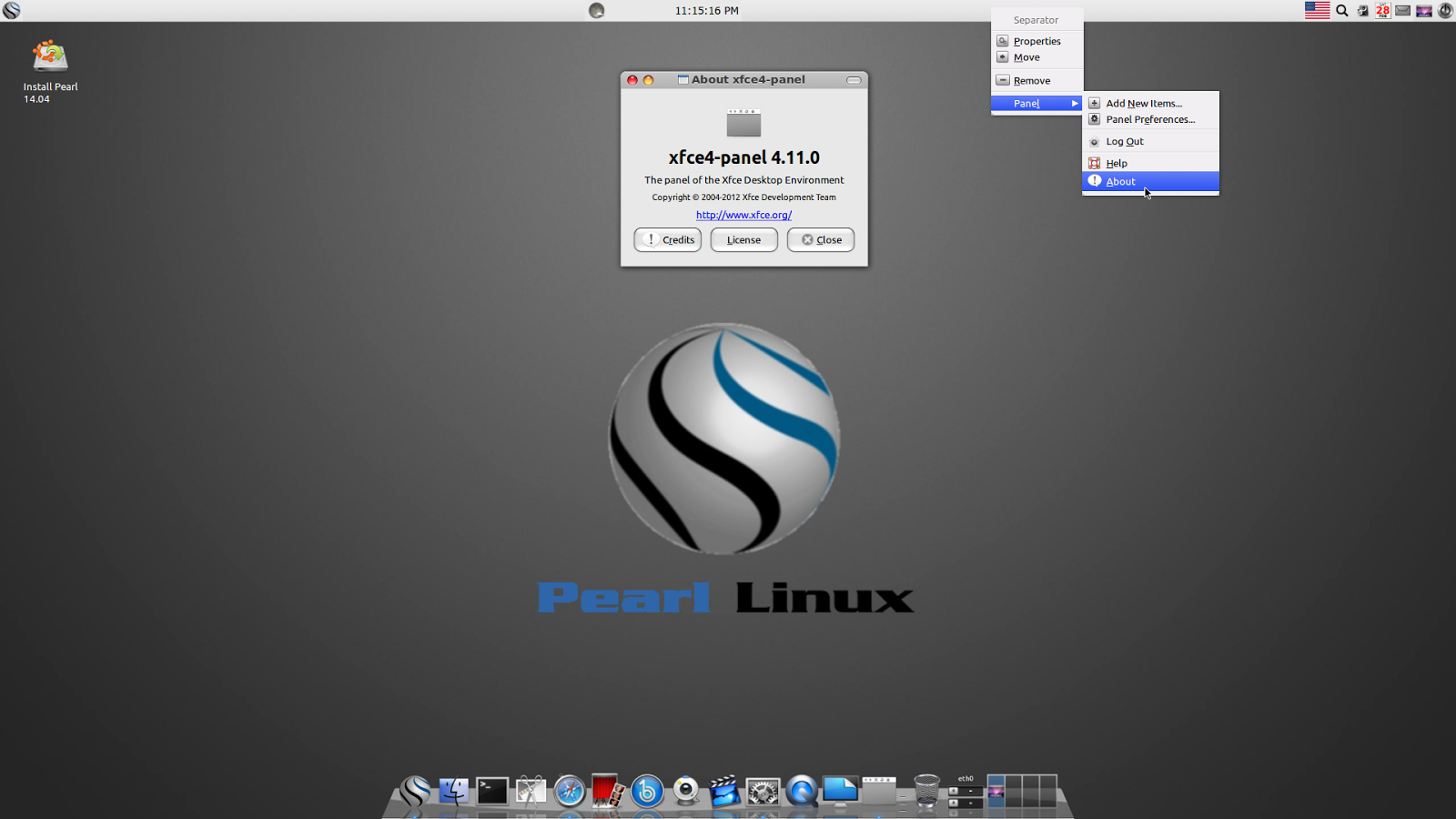Open the Finder-style file manager in dock
This screenshot has height=819, width=1456.
(x=453, y=791)
